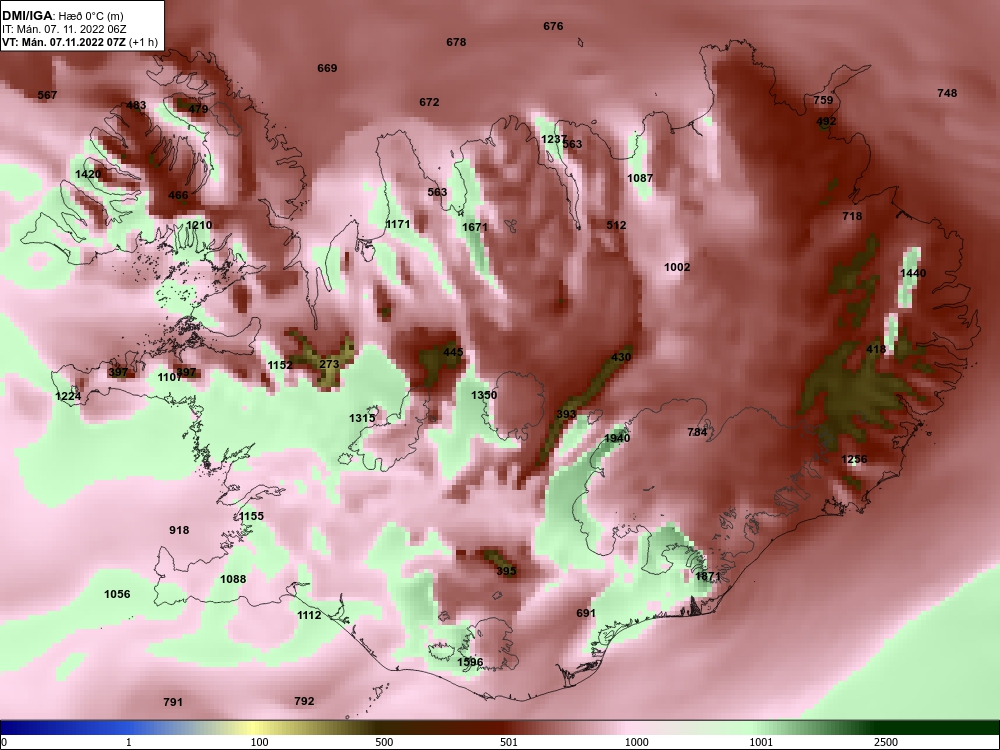1000x750 pixels.
Task: Click the 1056 value over the sea
Action: click(x=117, y=594)
